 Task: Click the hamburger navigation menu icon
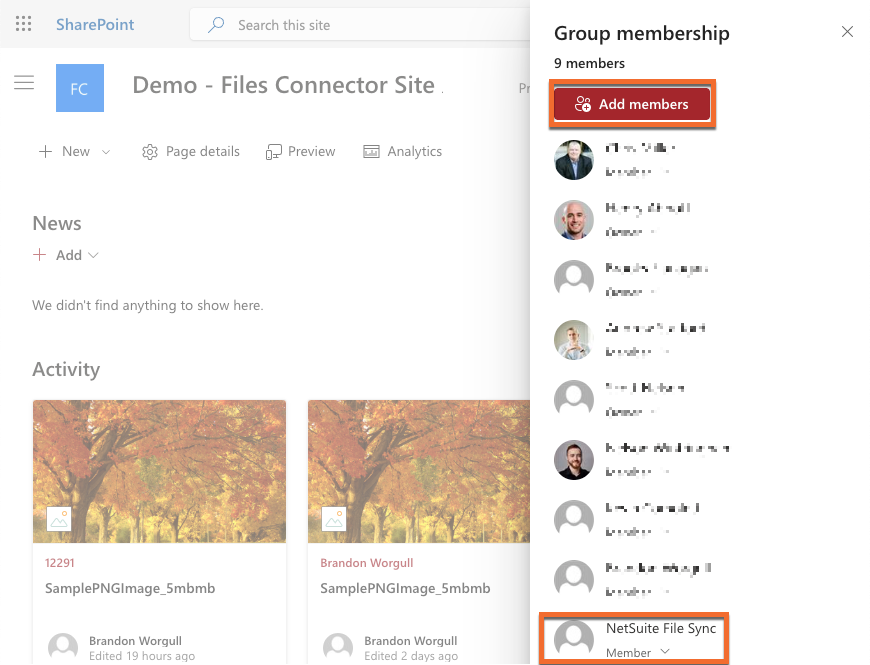24,83
